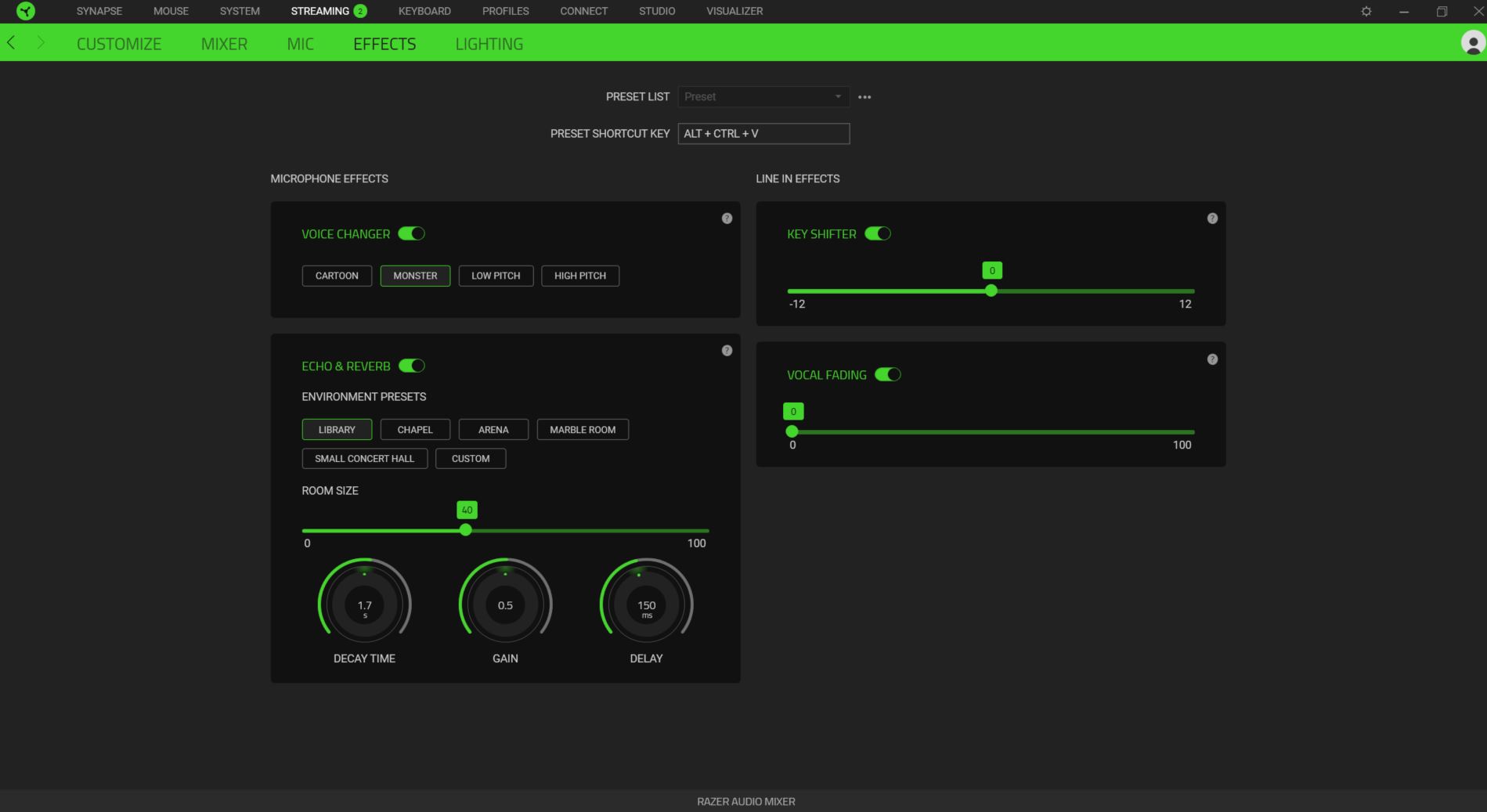Go to the Keyboard tab
This screenshot has width=1487, height=812.
[x=424, y=11]
